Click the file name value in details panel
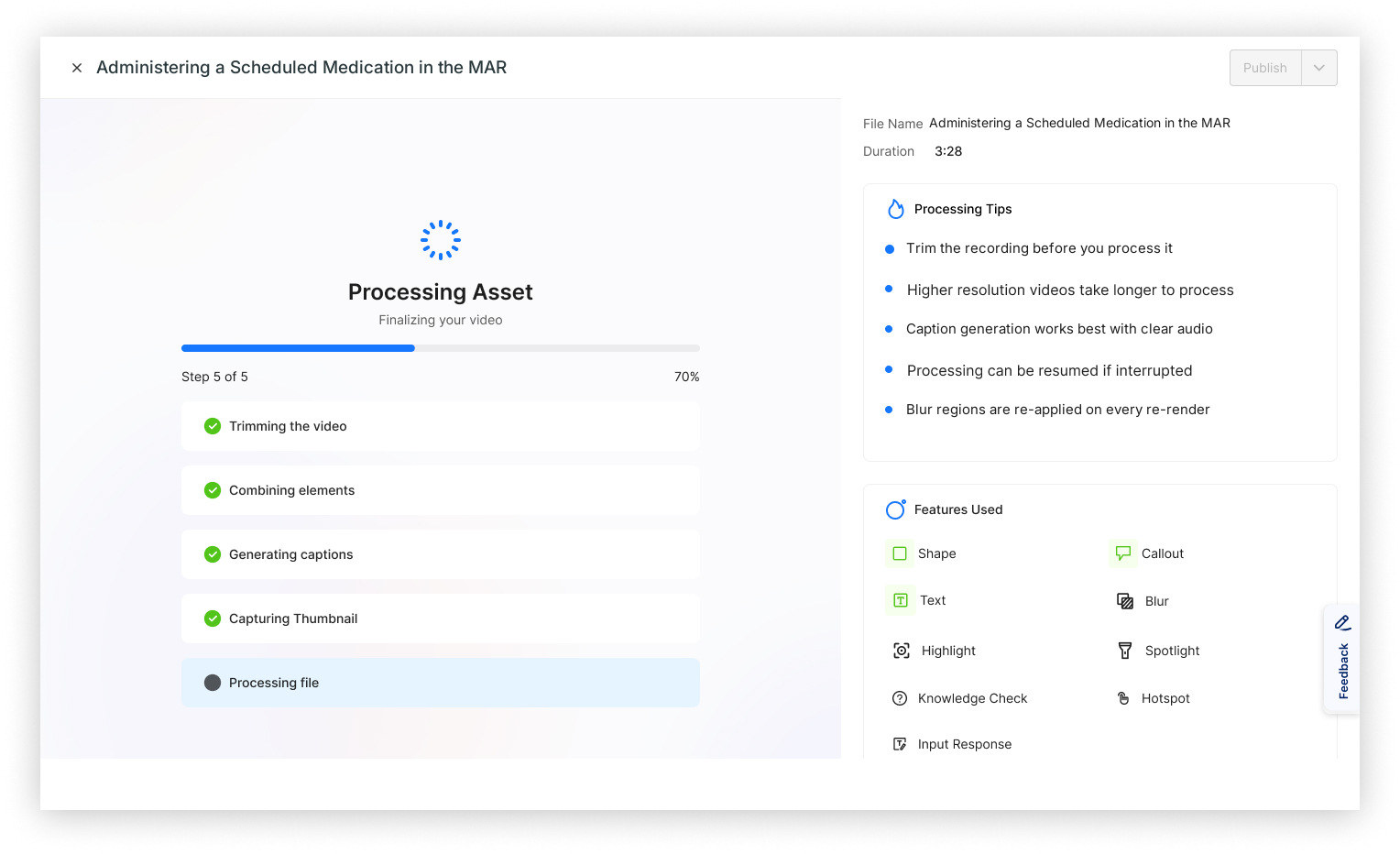Viewport: 1400px width, 854px height. click(x=1079, y=123)
